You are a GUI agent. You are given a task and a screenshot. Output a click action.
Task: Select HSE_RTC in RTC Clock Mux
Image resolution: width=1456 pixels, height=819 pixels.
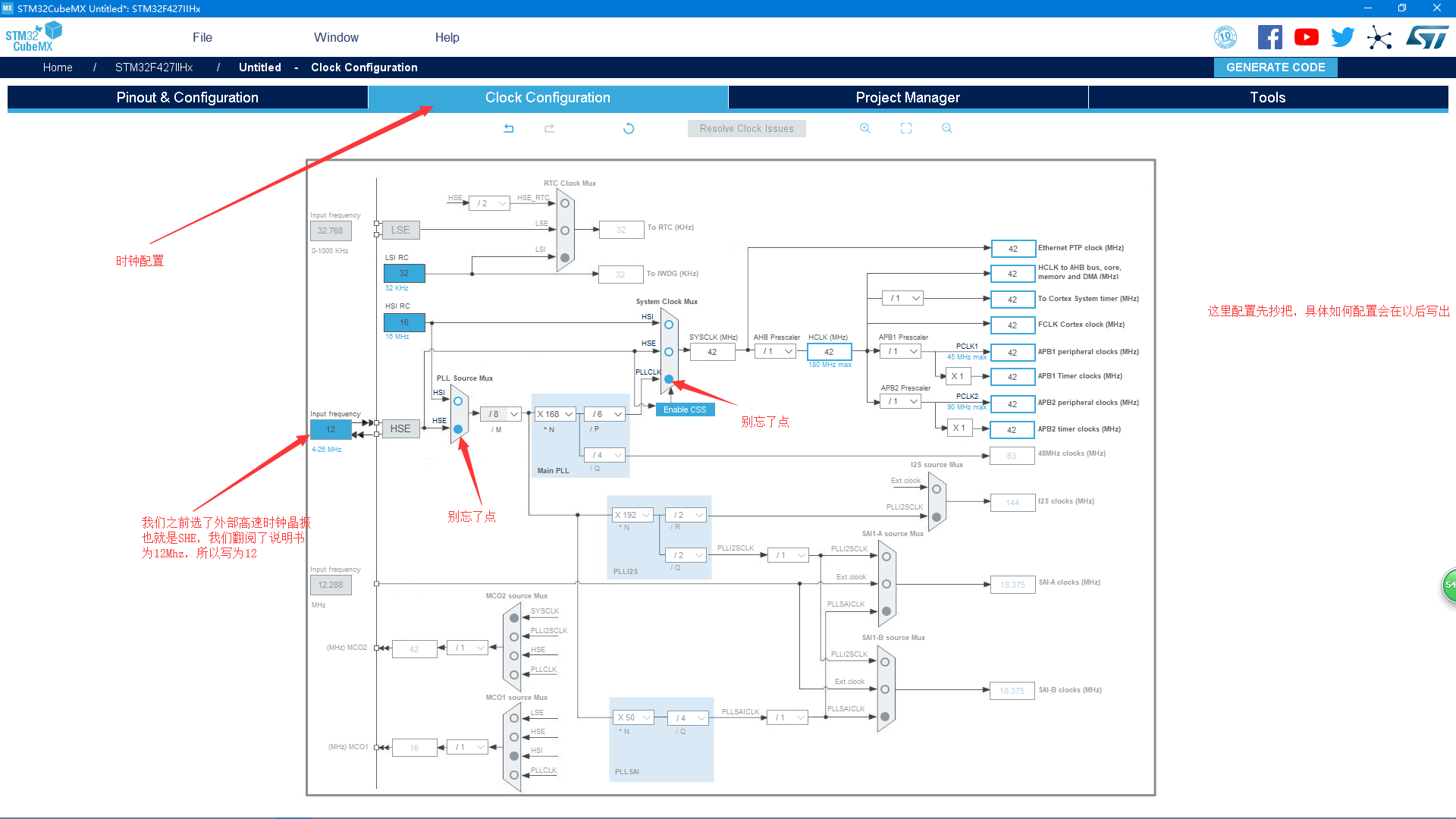(x=565, y=203)
